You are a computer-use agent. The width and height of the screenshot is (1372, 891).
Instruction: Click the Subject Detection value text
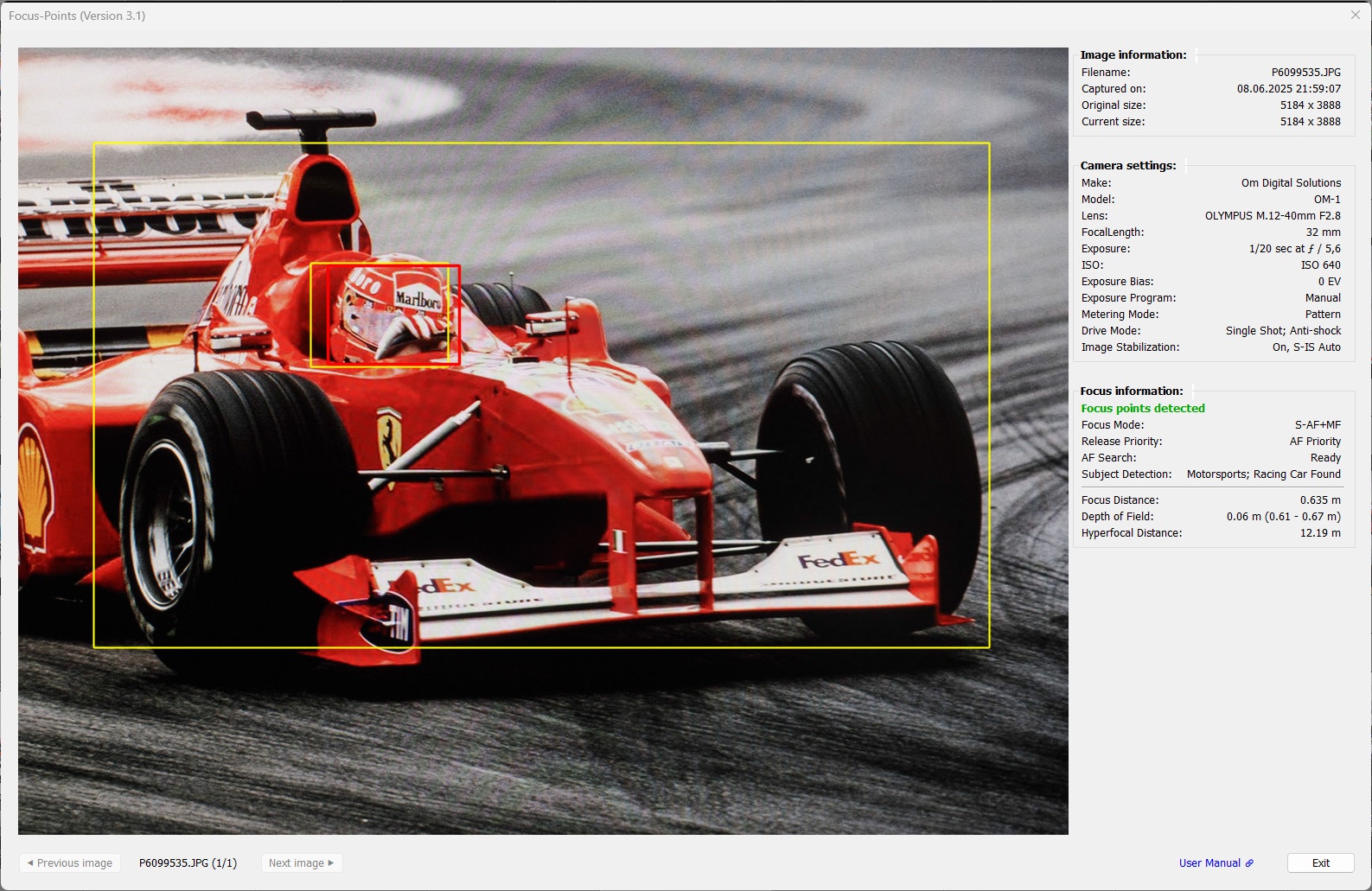[x=1263, y=474]
